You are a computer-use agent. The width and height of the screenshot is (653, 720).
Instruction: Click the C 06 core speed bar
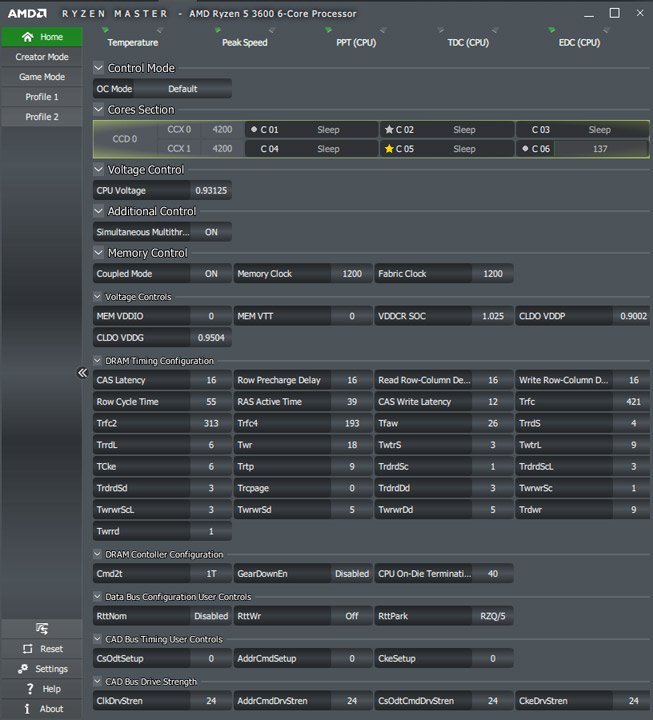(601, 149)
